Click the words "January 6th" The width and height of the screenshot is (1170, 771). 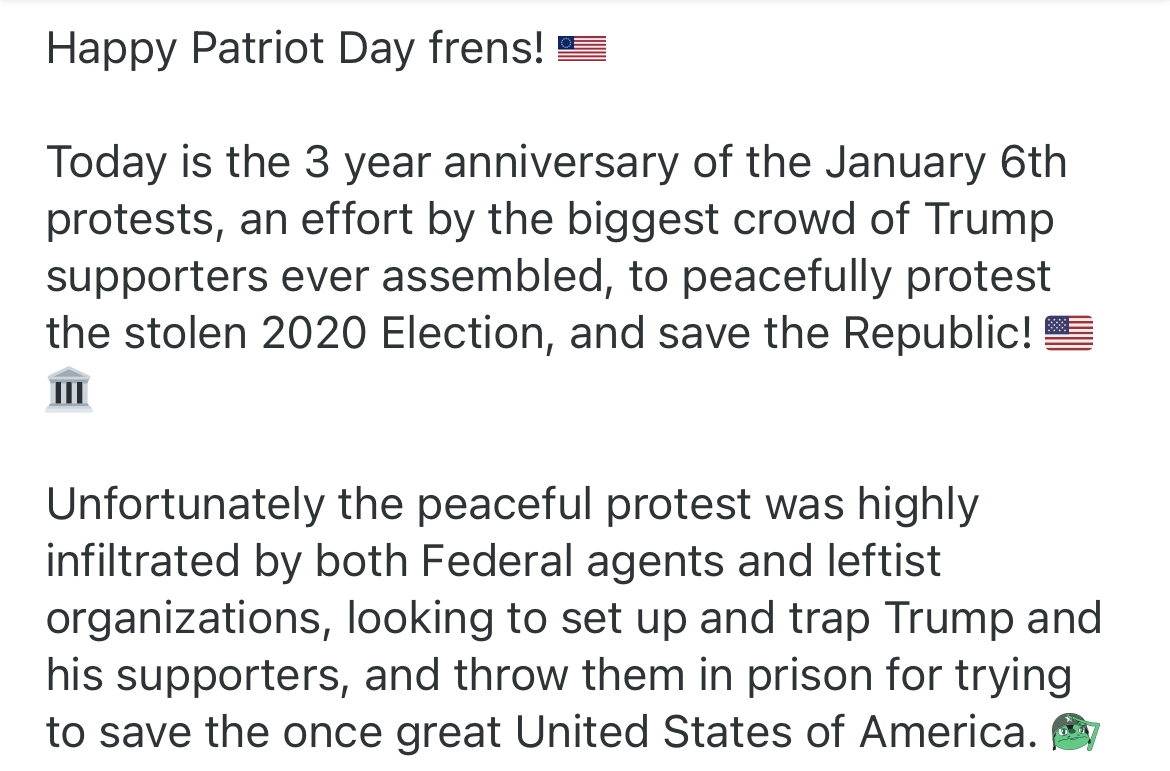click(946, 162)
